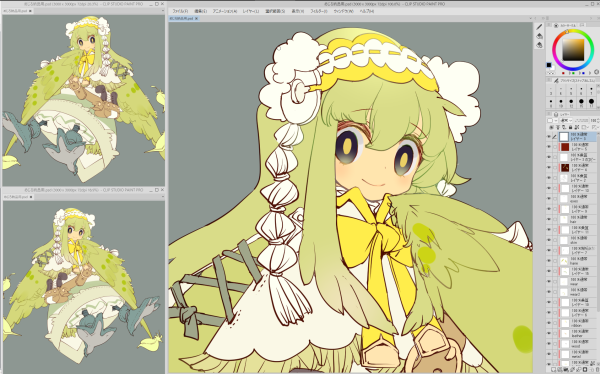The width and height of the screenshot is (600, 374).
Task: Click the red RGB indicator below wheel
Action: (x=563, y=73)
